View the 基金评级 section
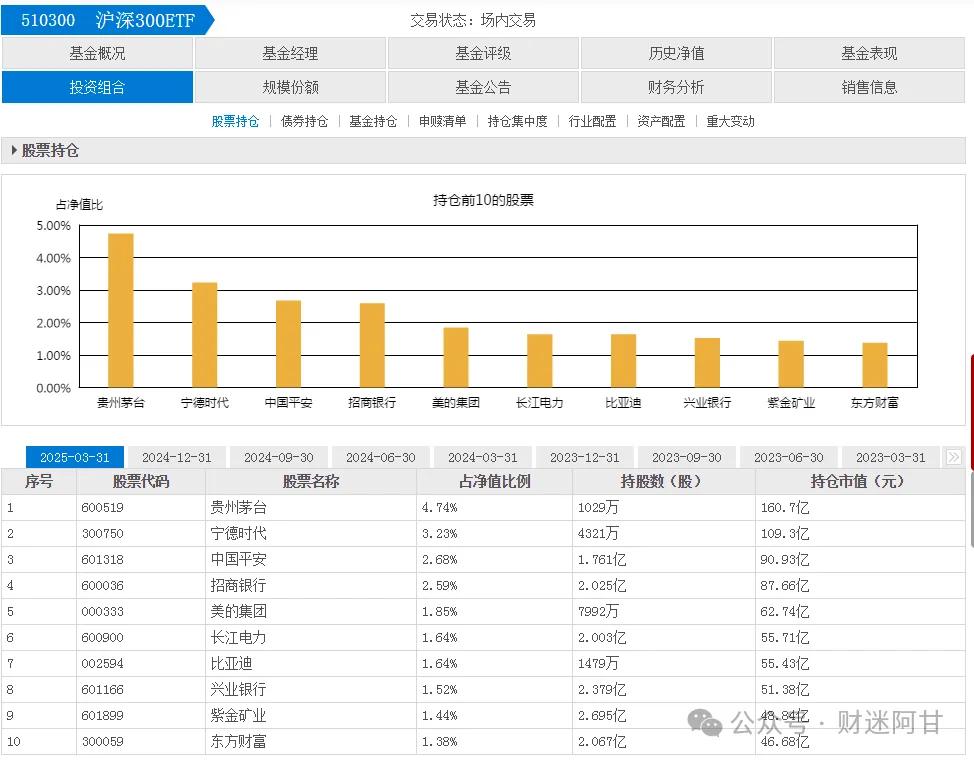This screenshot has height=761, width=974. [x=484, y=53]
